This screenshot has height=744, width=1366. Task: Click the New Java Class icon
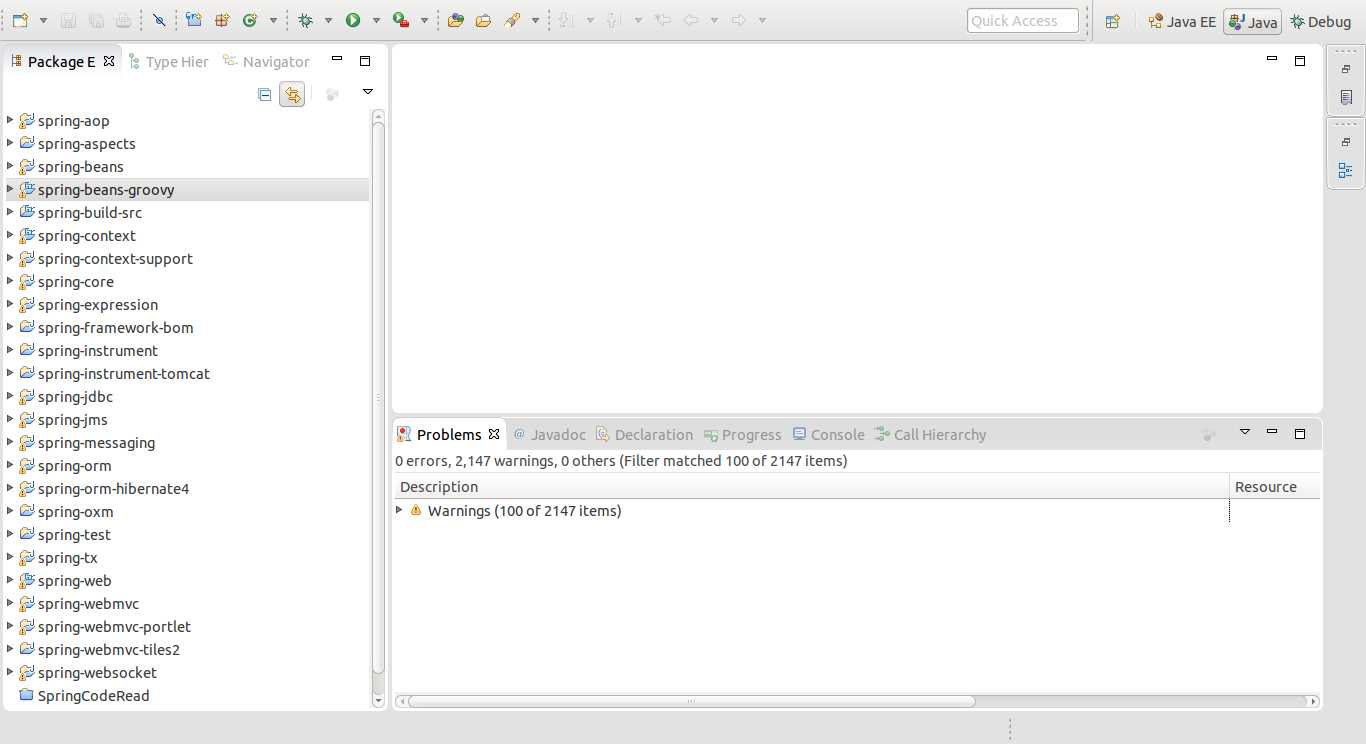tap(249, 20)
